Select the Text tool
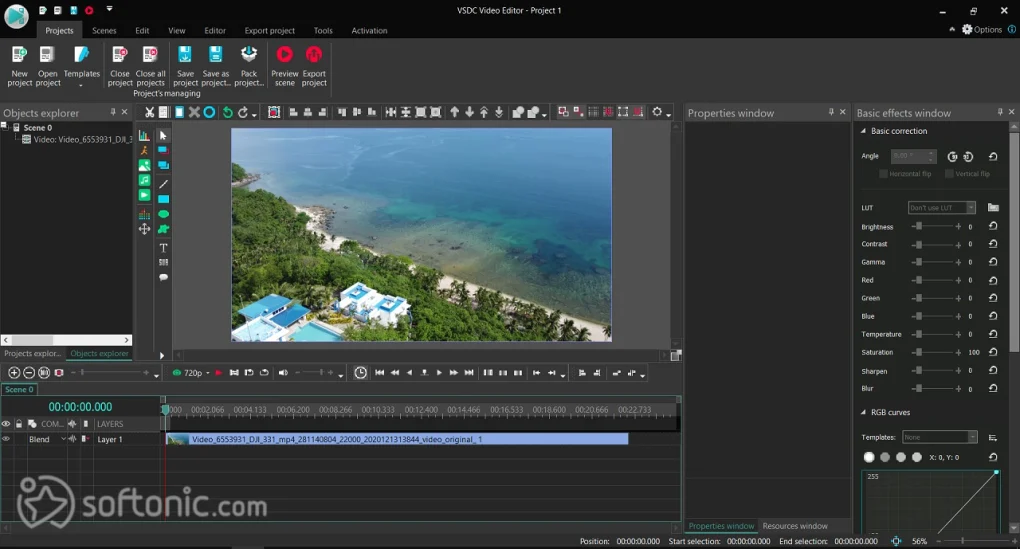 pos(163,248)
